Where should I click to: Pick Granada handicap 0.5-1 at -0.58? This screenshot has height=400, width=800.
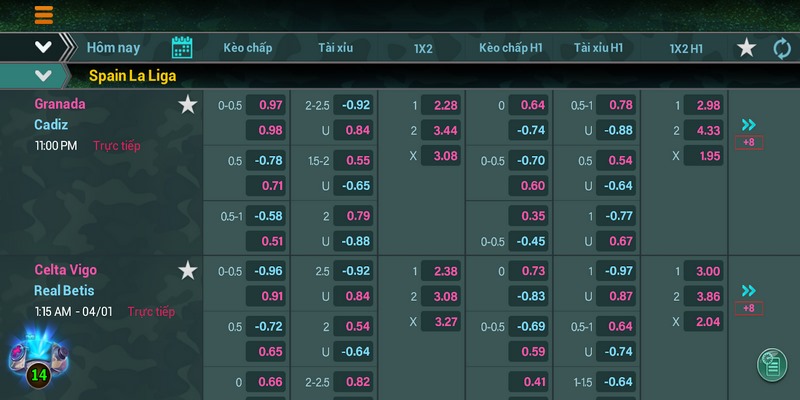coord(265,216)
